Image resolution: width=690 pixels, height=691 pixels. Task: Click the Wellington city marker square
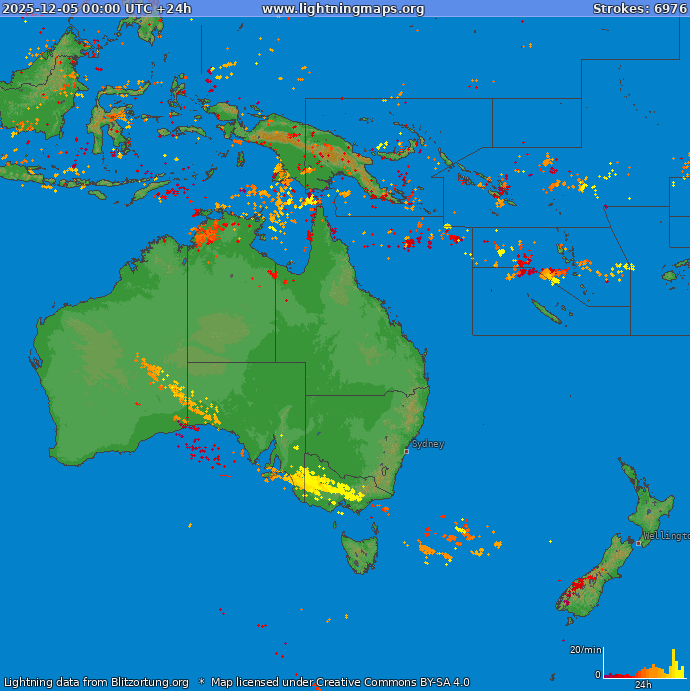[638, 543]
